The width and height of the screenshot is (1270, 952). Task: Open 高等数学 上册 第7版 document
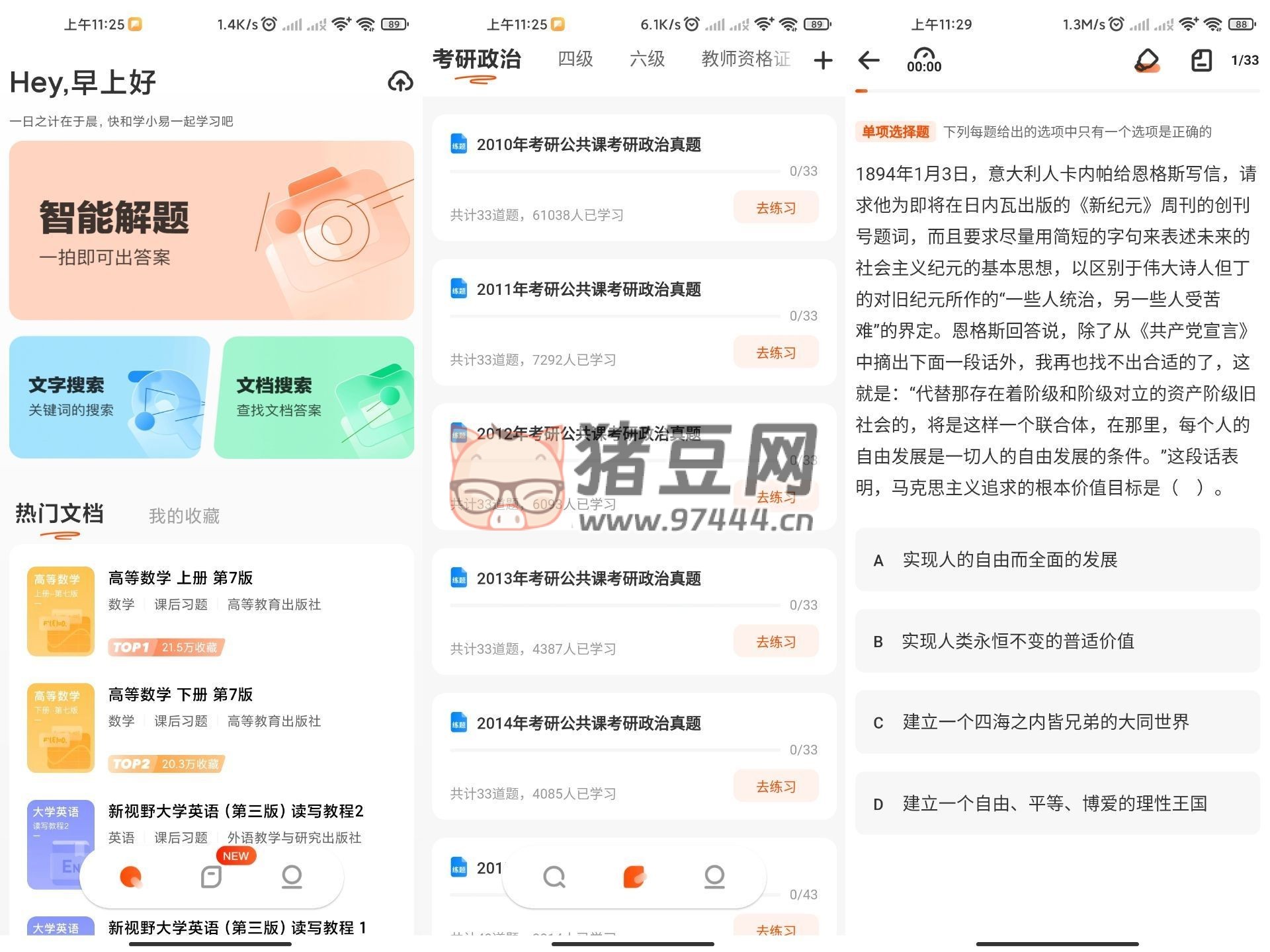point(181,577)
